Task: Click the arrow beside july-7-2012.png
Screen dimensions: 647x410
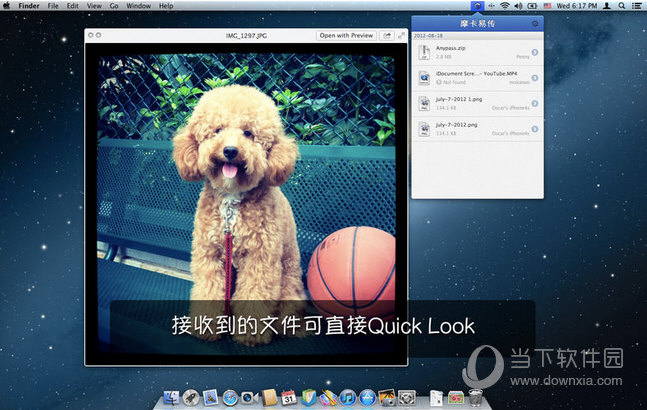Action: coord(535,129)
